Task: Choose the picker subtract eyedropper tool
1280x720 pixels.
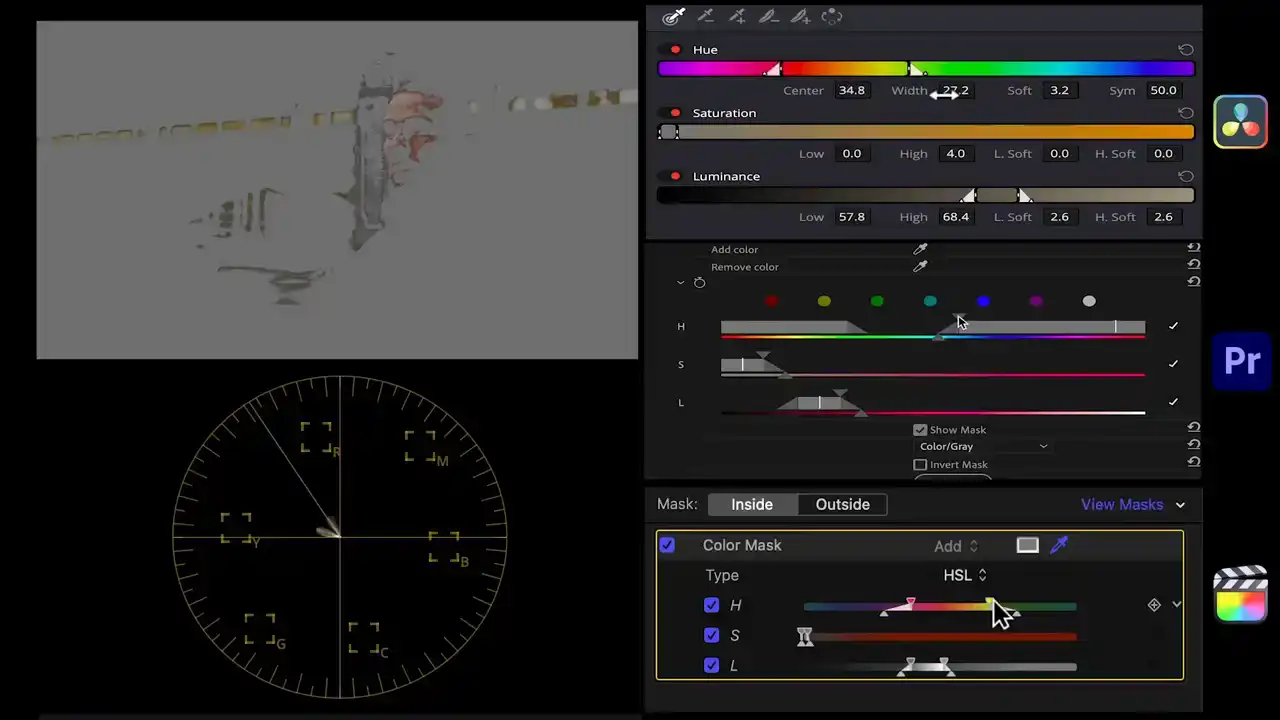Action: click(x=705, y=17)
